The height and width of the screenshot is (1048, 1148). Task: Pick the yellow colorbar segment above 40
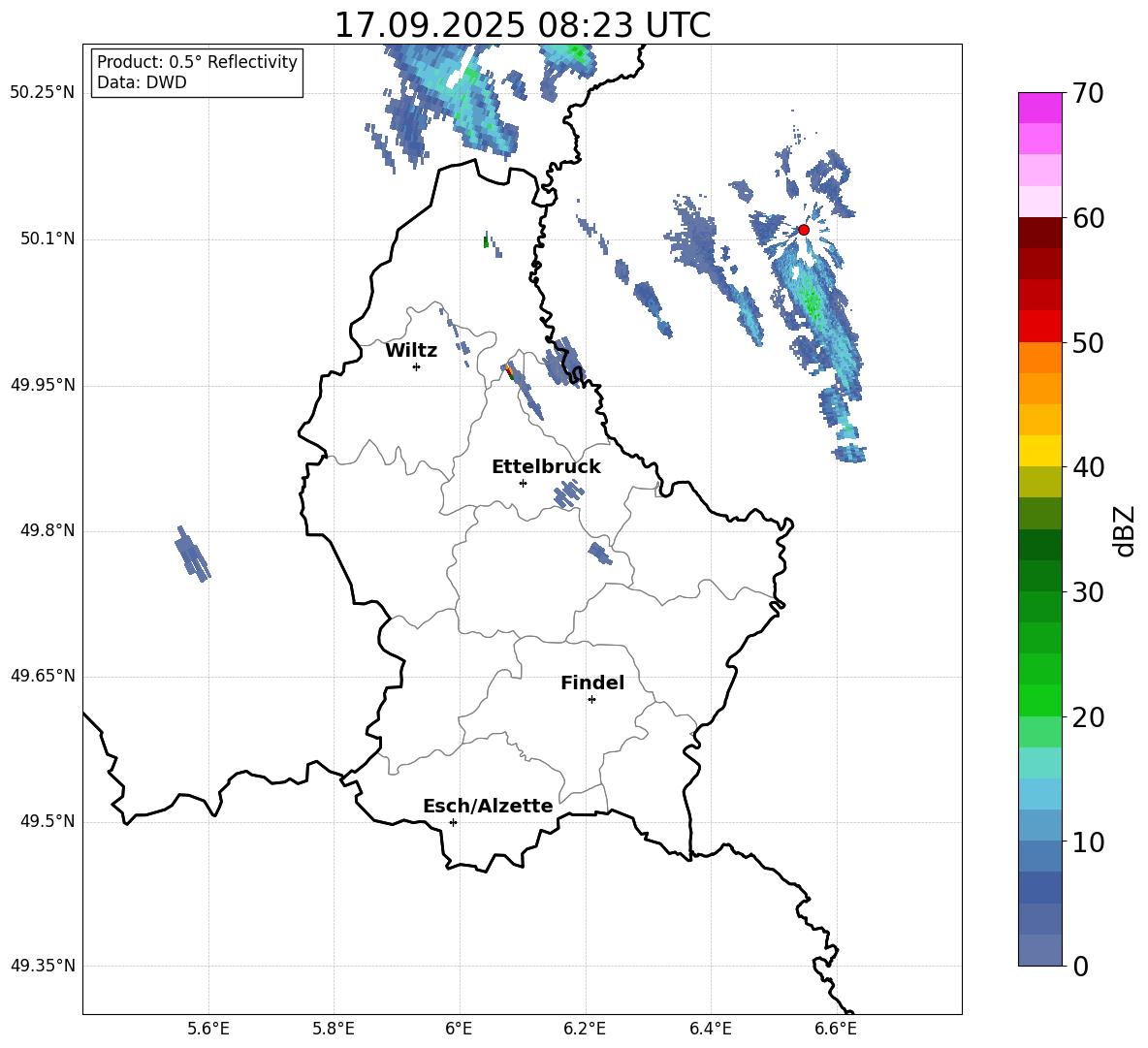pos(1040,451)
